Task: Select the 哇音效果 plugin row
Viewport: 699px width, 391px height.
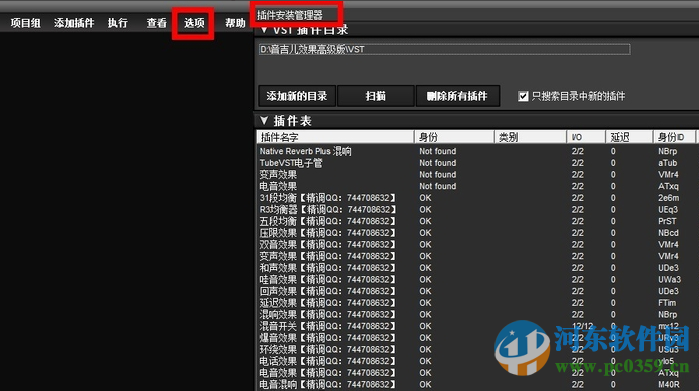Action: tap(477, 279)
